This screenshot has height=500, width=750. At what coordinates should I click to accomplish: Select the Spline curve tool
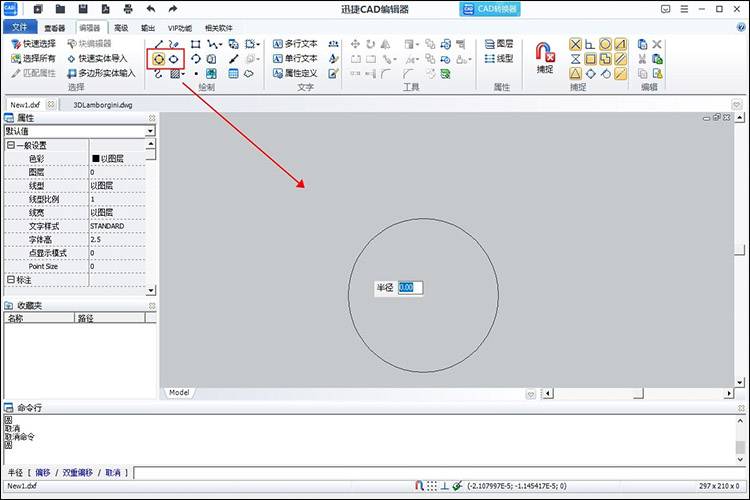[158, 74]
